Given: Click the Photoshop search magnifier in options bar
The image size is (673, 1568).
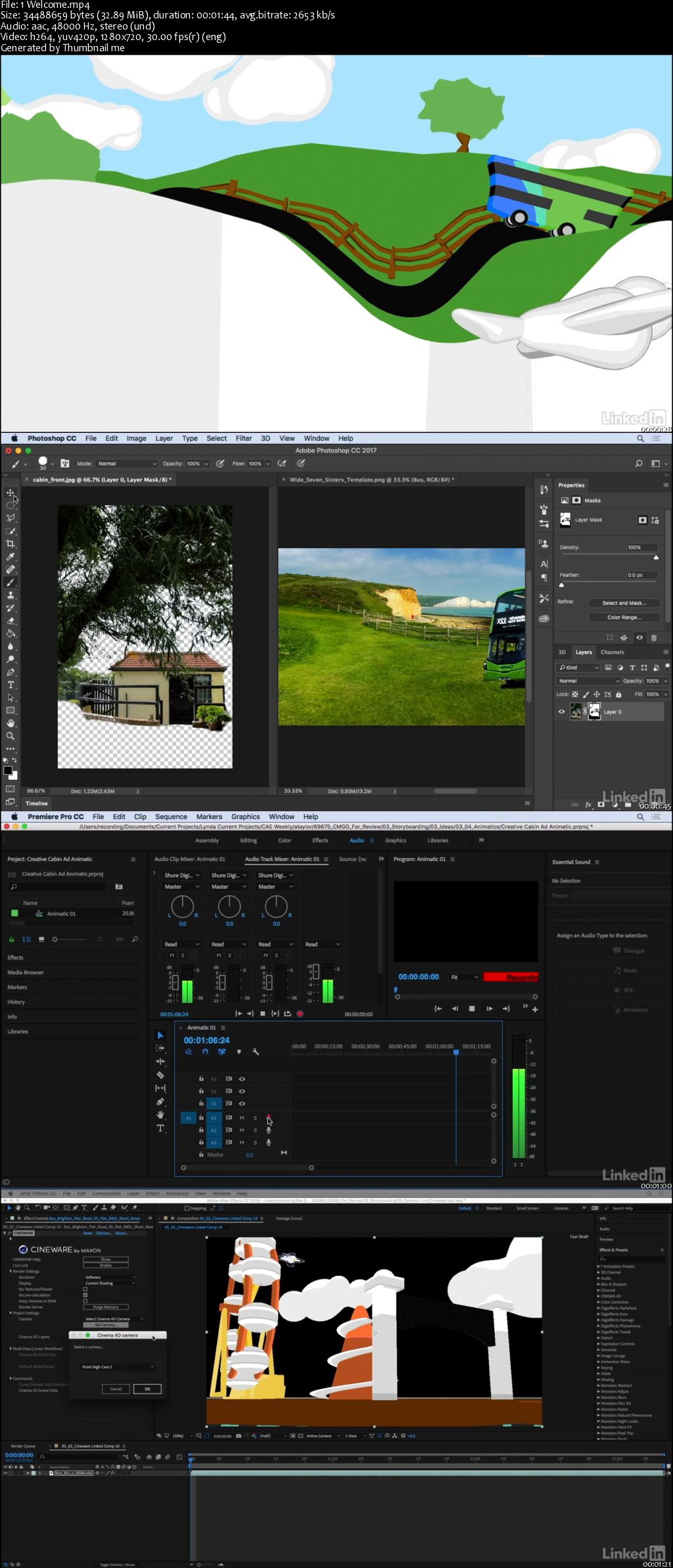Looking at the screenshot, I should 638,463.
